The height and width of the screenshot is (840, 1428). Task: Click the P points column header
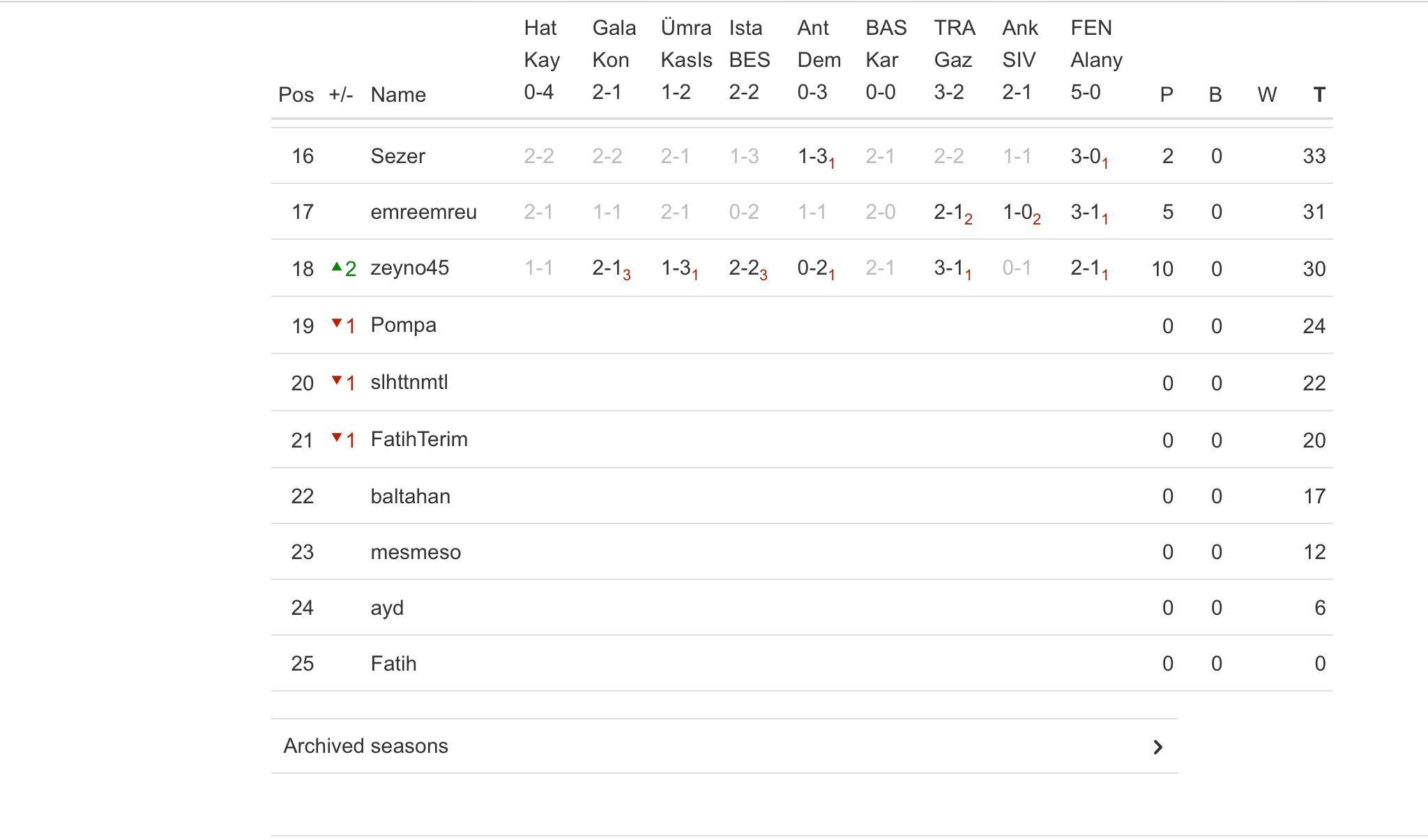1166,94
